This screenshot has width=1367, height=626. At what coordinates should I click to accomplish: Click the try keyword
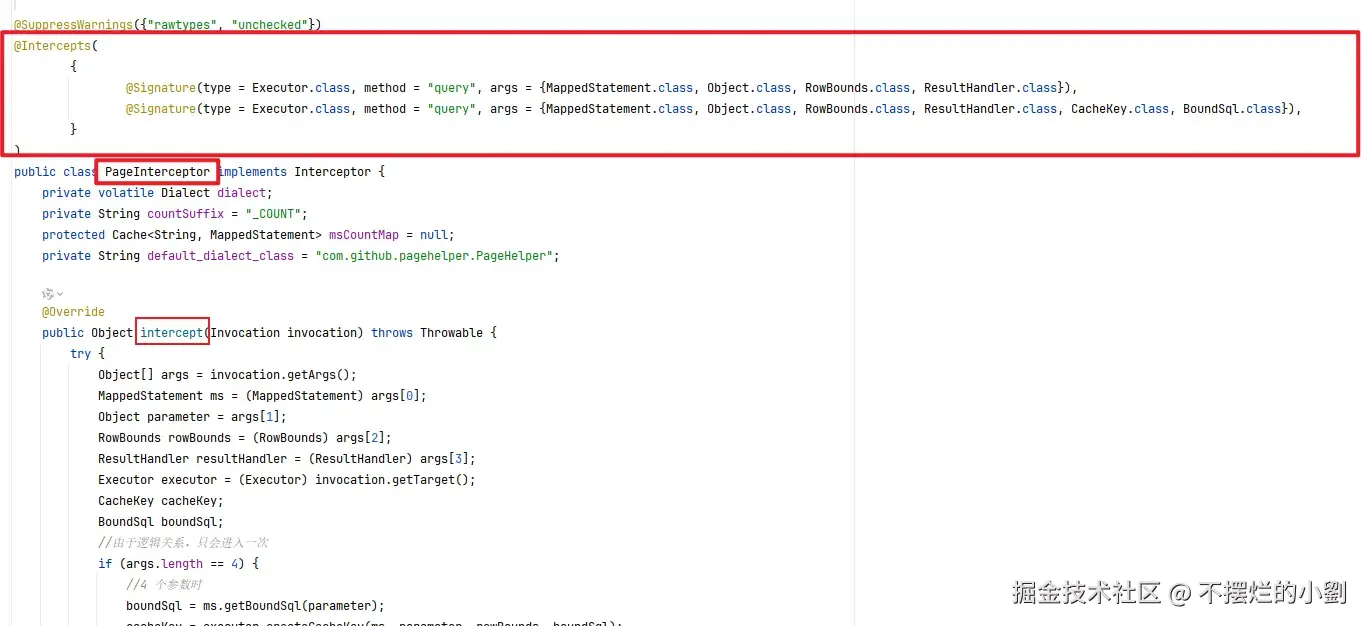(80, 354)
